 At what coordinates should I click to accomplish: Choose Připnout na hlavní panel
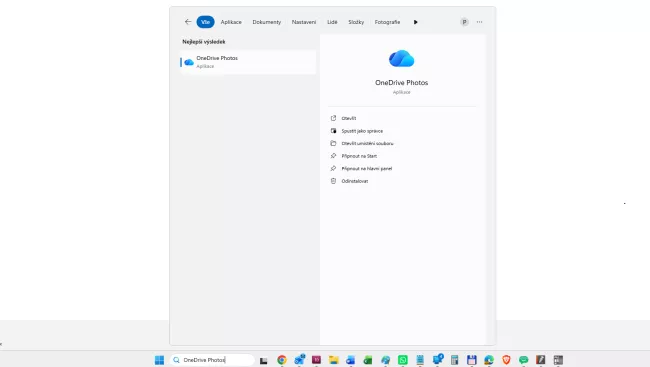[366, 168]
